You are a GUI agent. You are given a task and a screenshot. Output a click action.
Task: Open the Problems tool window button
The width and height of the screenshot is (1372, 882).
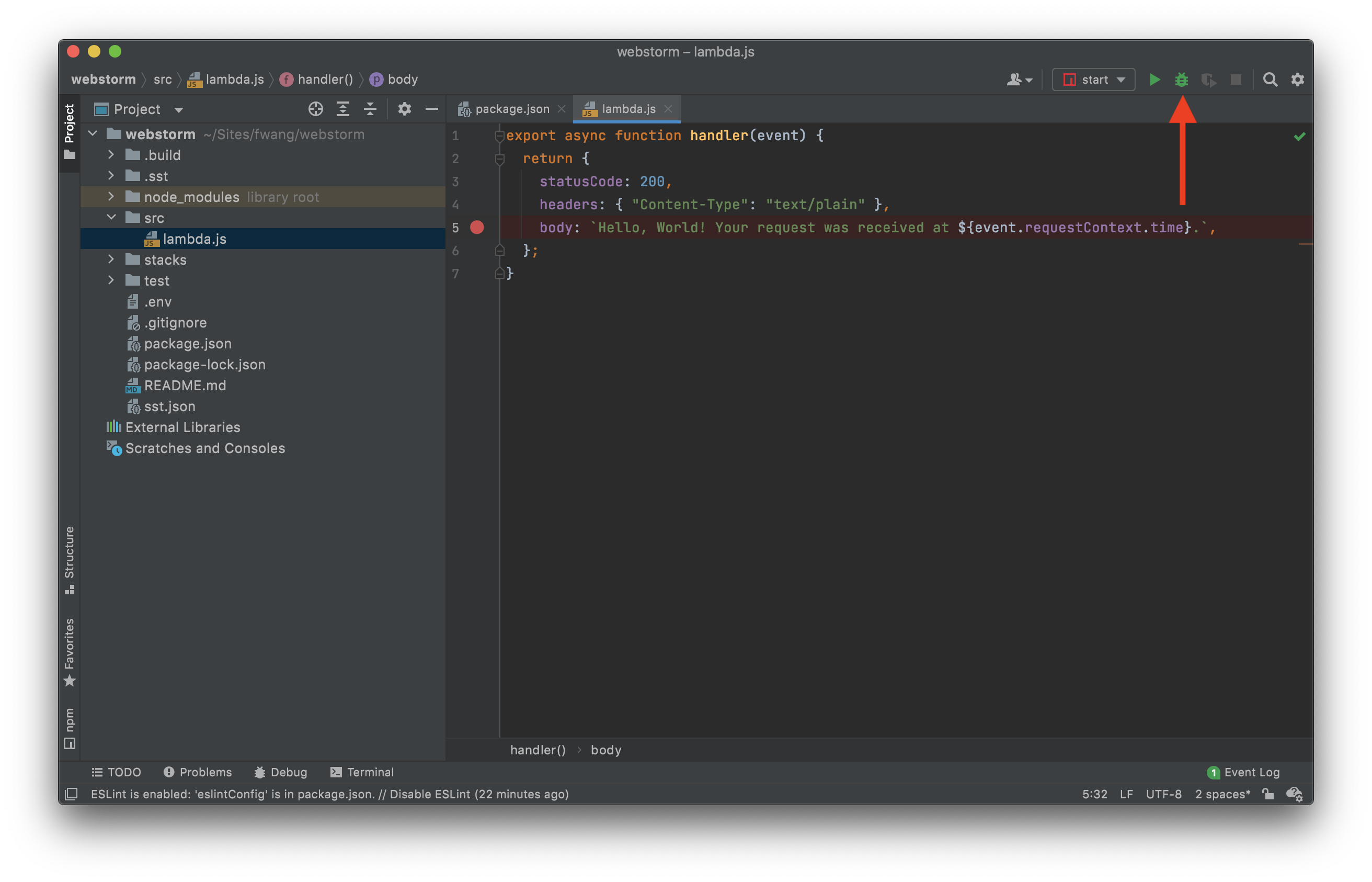(198, 772)
